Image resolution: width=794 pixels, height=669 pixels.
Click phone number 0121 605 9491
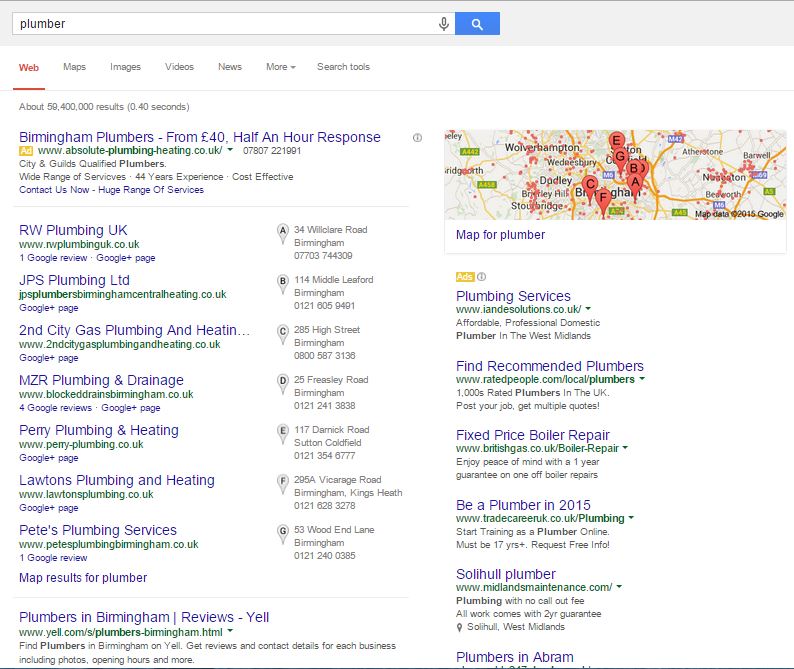click(x=325, y=306)
